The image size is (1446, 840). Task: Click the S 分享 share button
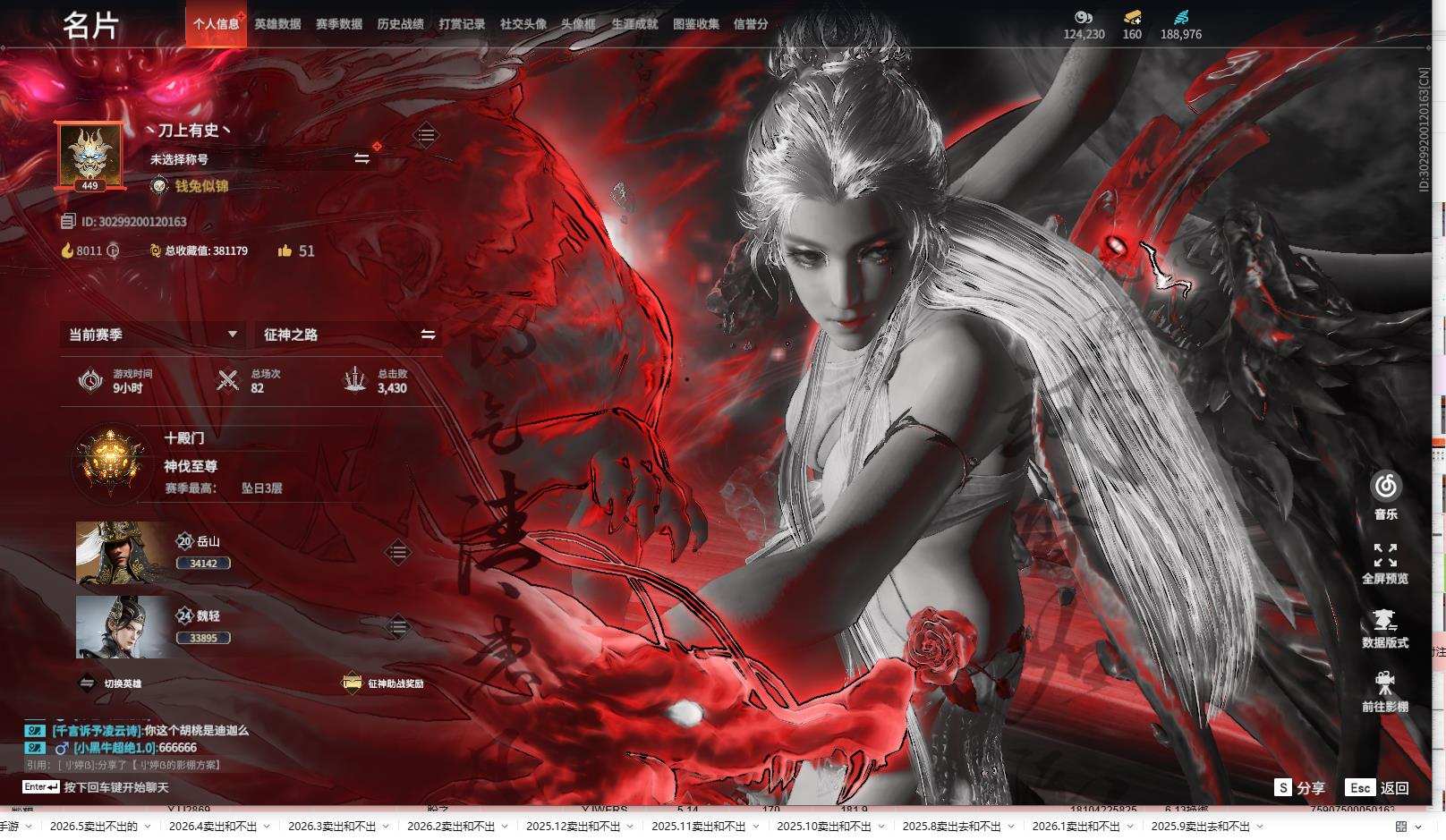[1300, 788]
